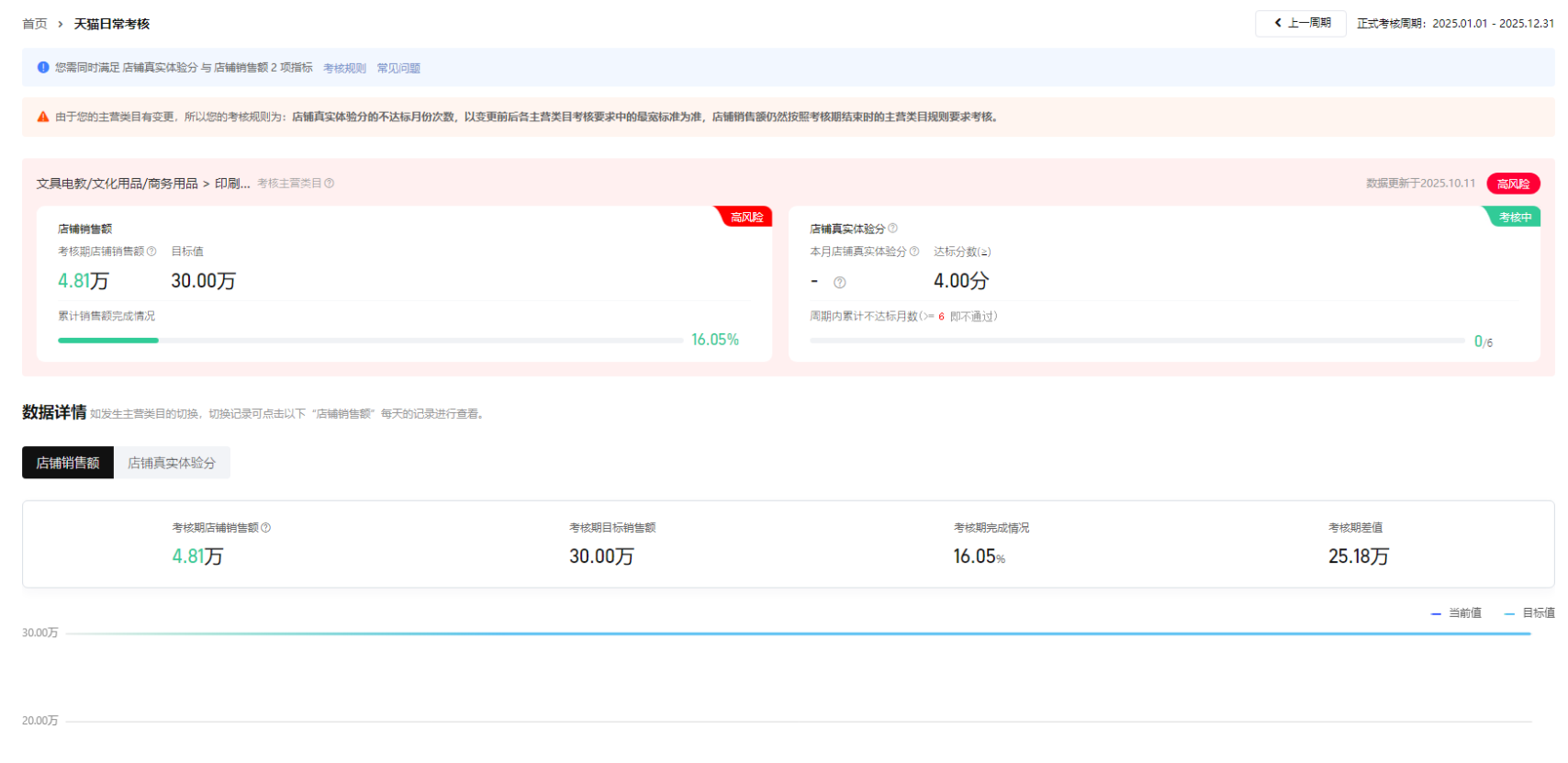Navigate to 首页 in breadcrumb
The height and width of the screenshot is (763, 1568).
[x=35, y=24]
